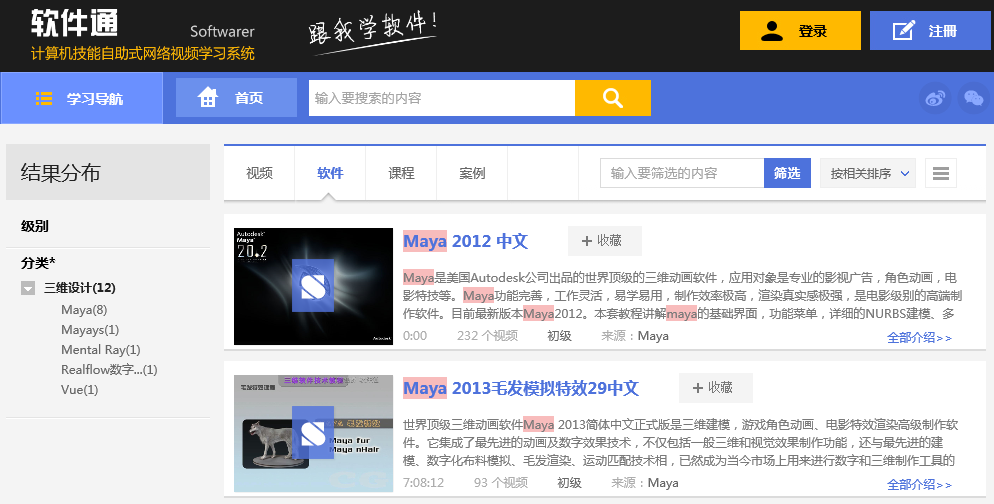This screenshot has width=994, height=504.
Task: Filter by Vue(1) category
Action: coord(80,389)
